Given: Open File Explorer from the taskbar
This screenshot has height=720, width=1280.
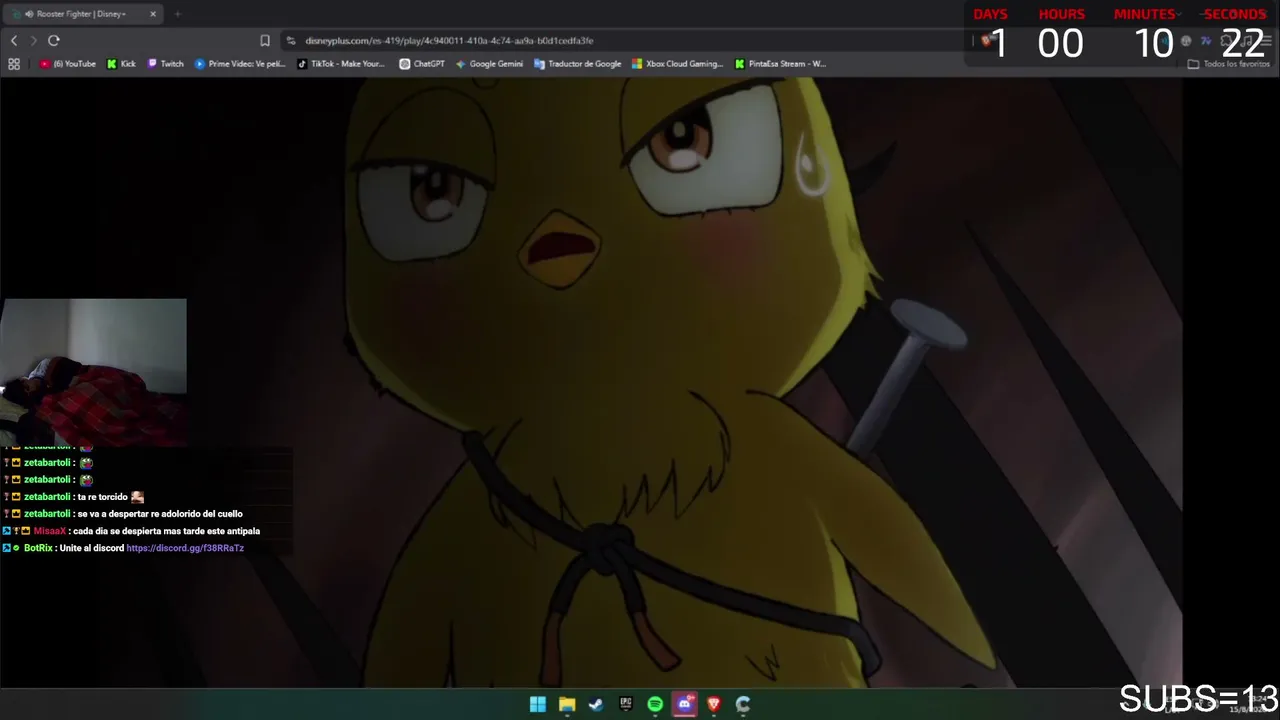Looking at the screenshot, I should [x=567, y=704].
